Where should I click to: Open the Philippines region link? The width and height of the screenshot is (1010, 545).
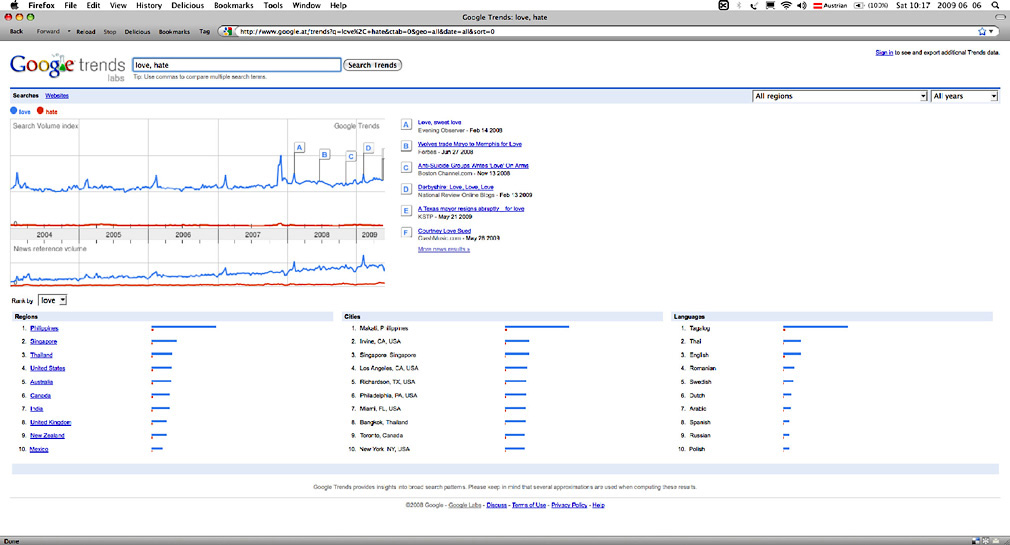pos(44,328)
